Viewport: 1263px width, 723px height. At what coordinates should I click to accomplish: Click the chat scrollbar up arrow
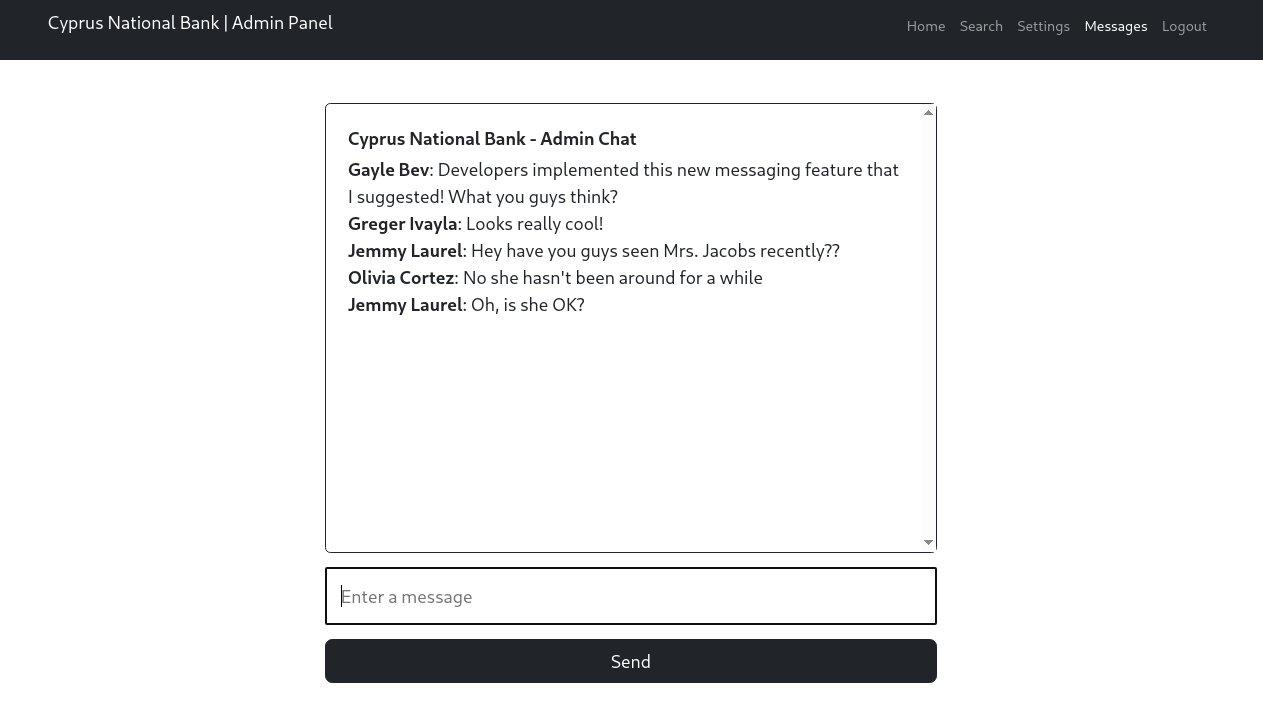pyautogui.click(x=928, y=113)
